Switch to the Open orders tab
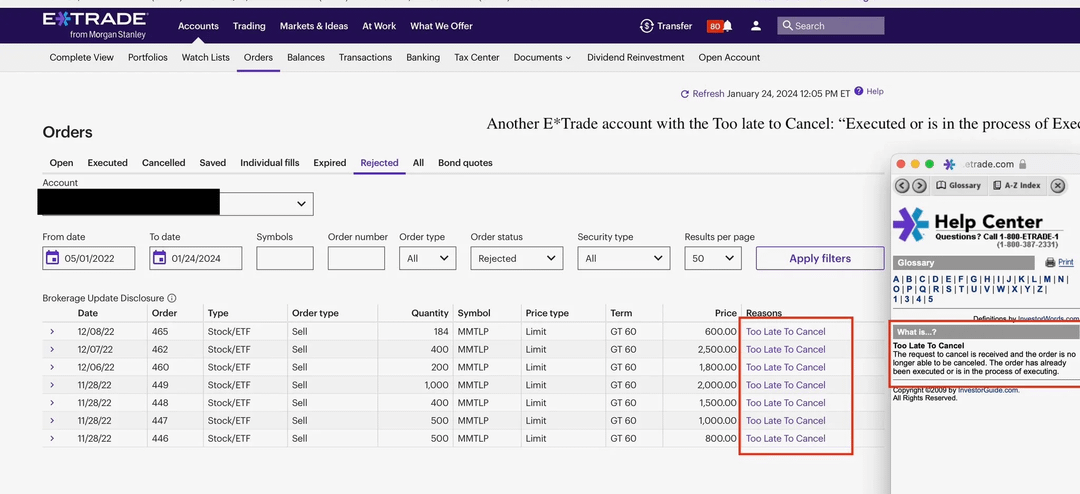The width and height of the screenshot is (1080, 494). (x=61, y=163)
